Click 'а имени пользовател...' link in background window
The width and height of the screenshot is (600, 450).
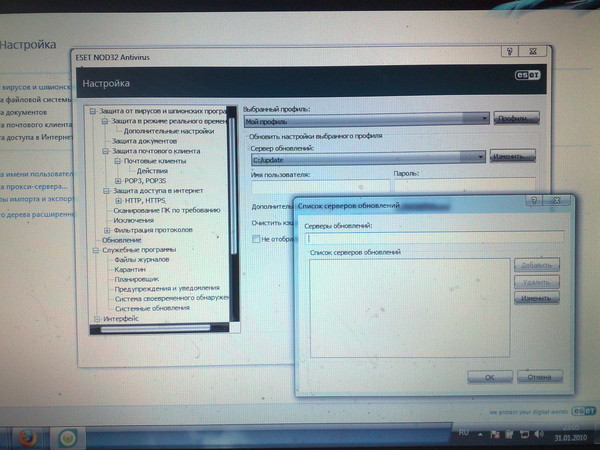coord(36,174)
